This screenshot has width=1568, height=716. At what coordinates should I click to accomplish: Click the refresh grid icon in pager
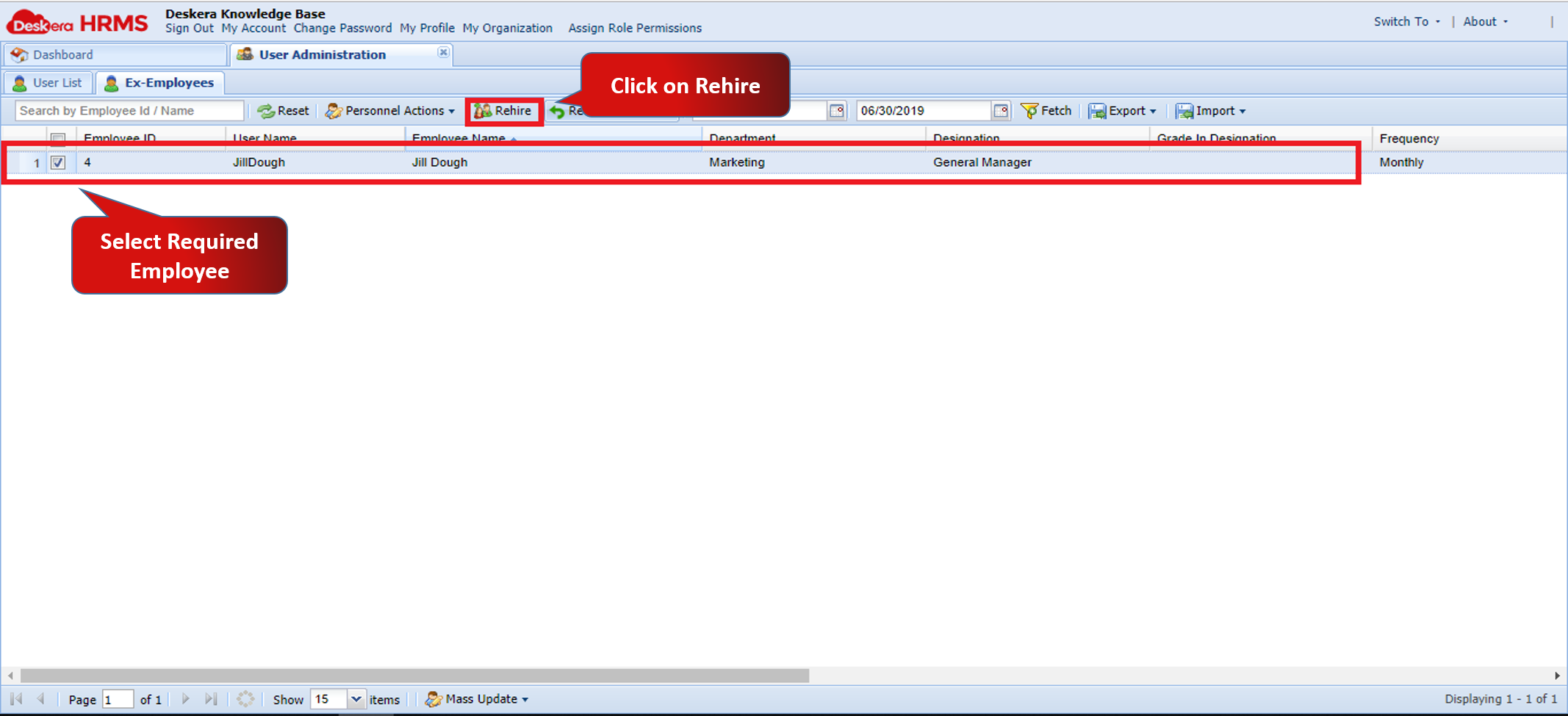coord(245,699)
